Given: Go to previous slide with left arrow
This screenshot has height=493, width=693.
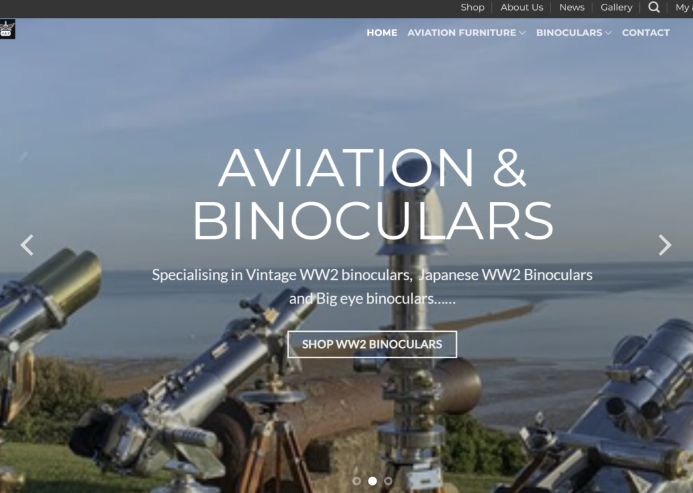Looking at the screenshot, I should [x=27, y=245].
